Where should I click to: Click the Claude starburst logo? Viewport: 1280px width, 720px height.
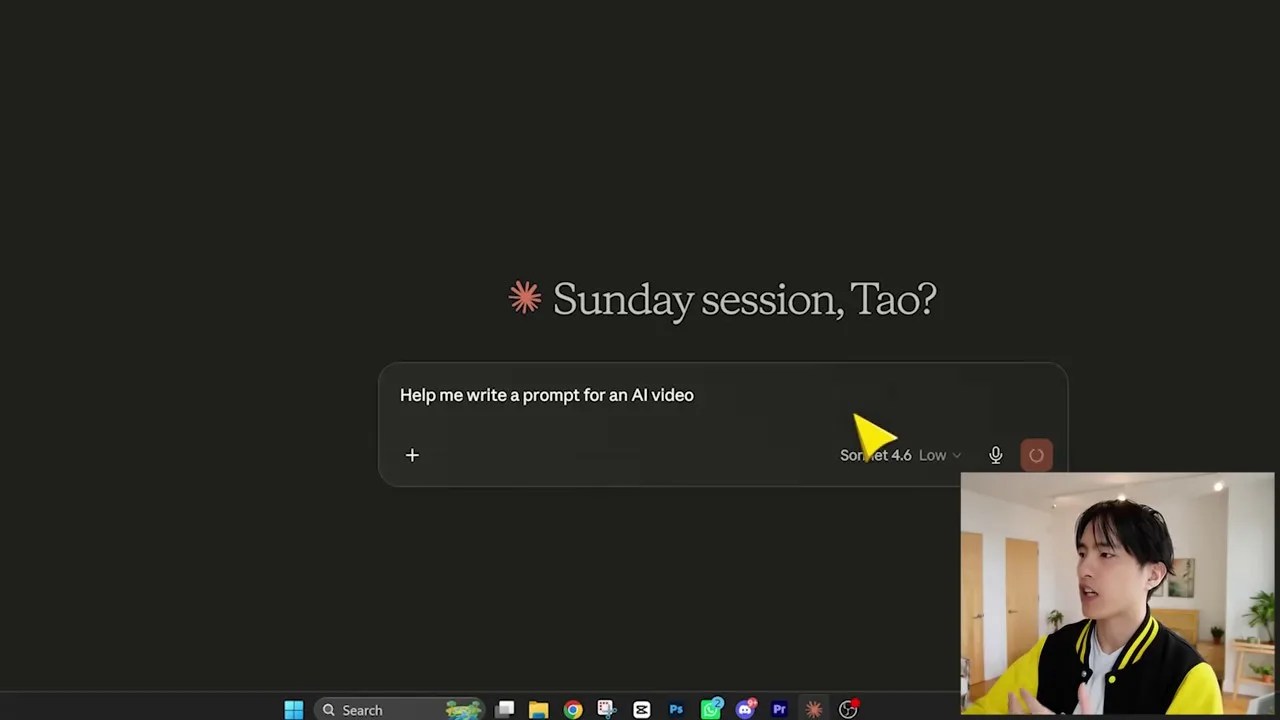pyautogui.click(x=525, y=298)
